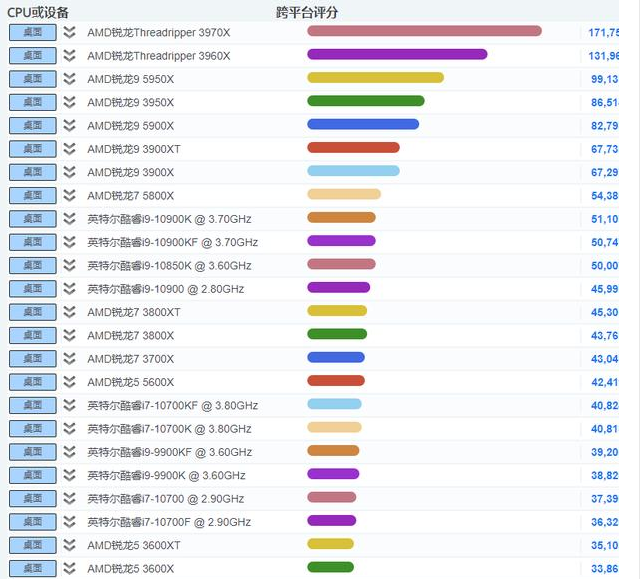Expand the AMD锐龙9 5950X row chevron

coord(69,79)
